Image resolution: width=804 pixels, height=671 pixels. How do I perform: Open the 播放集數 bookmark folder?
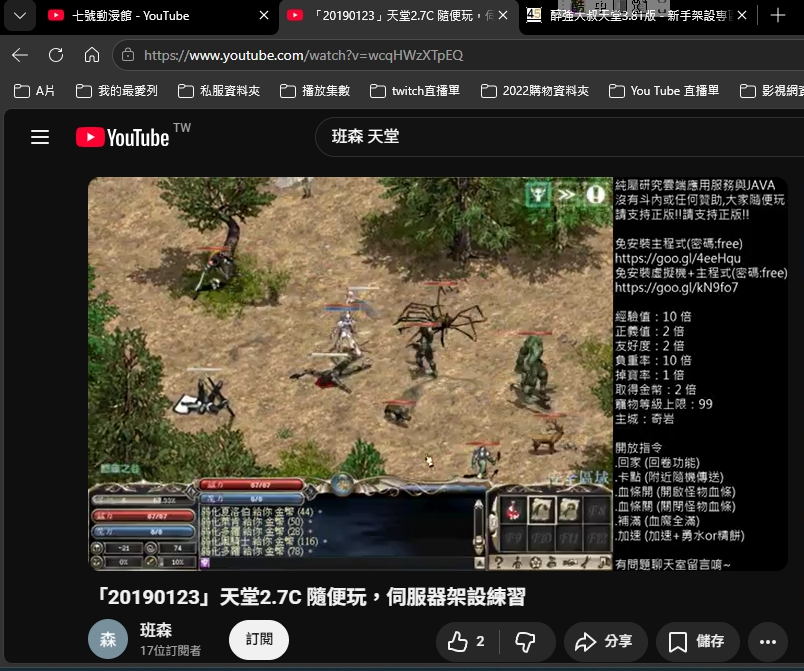point(315,91)
